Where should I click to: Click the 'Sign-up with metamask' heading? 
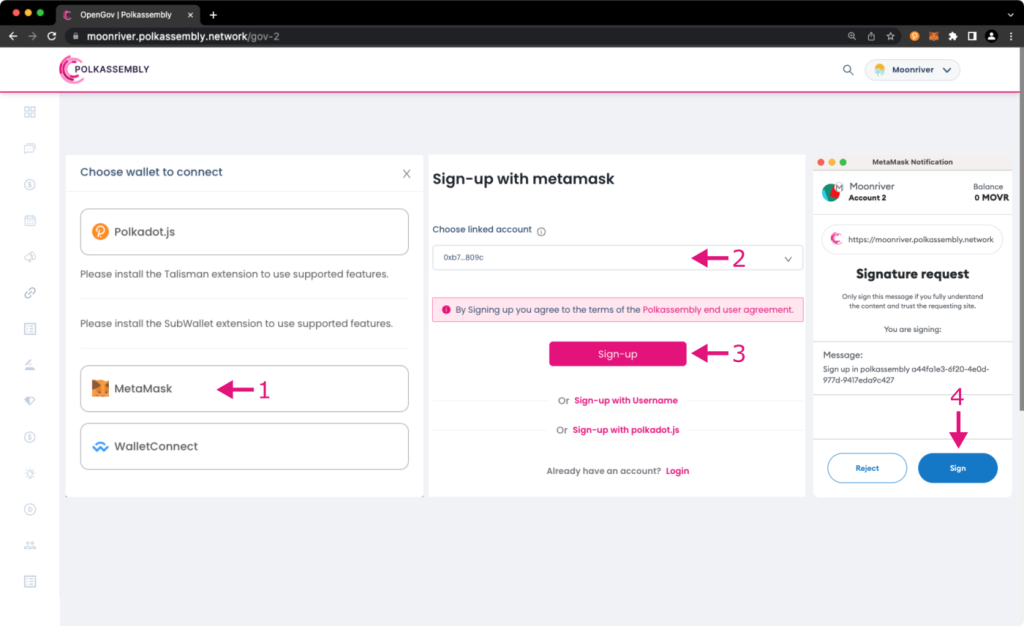pyautogui.click(x=523, y=179)
